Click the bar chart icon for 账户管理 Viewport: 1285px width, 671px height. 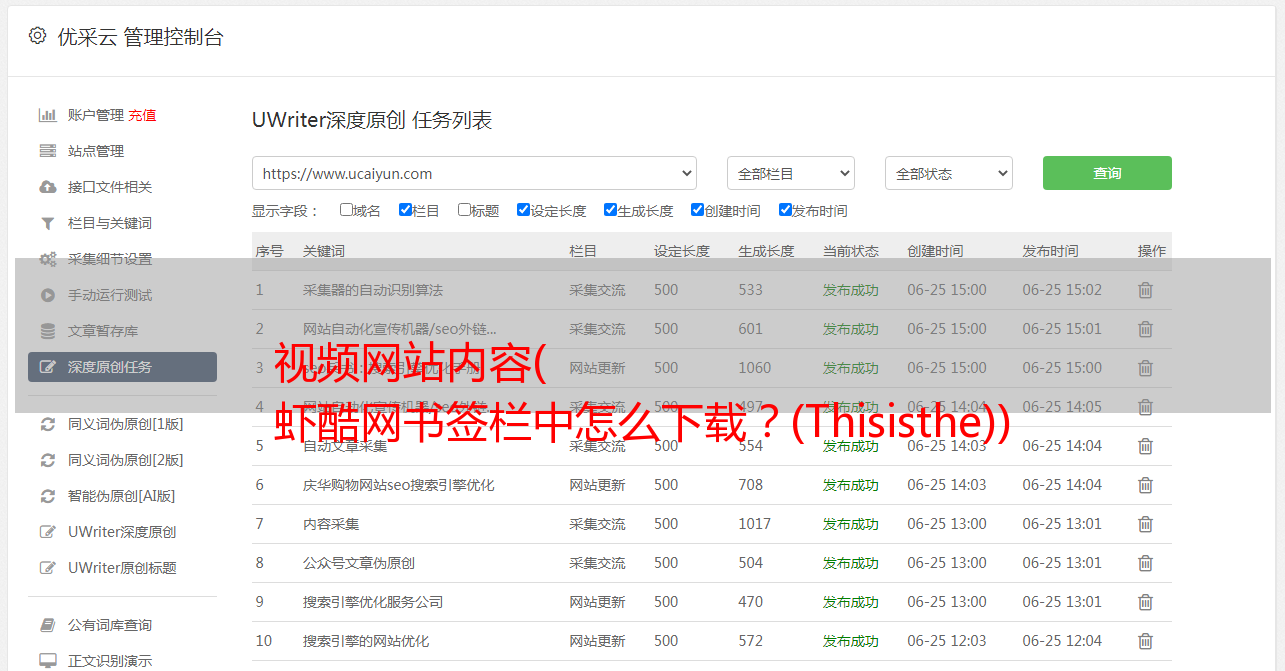pyautogui.click(x=47, y=115)
